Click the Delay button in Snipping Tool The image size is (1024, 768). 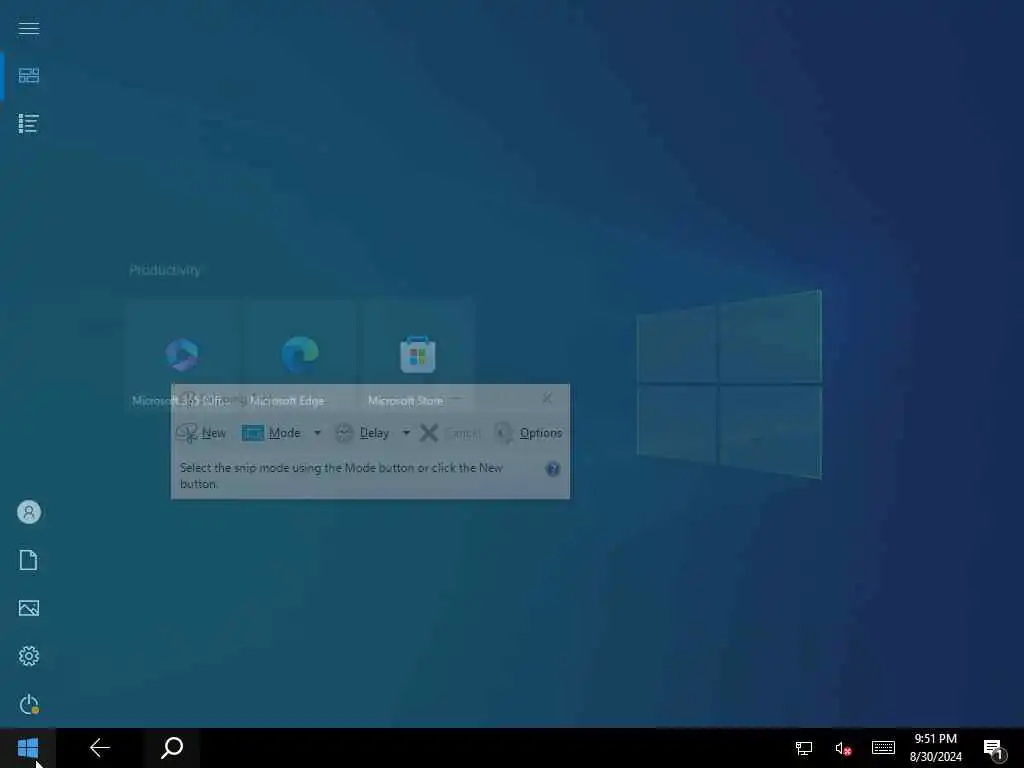pos(362,433)
